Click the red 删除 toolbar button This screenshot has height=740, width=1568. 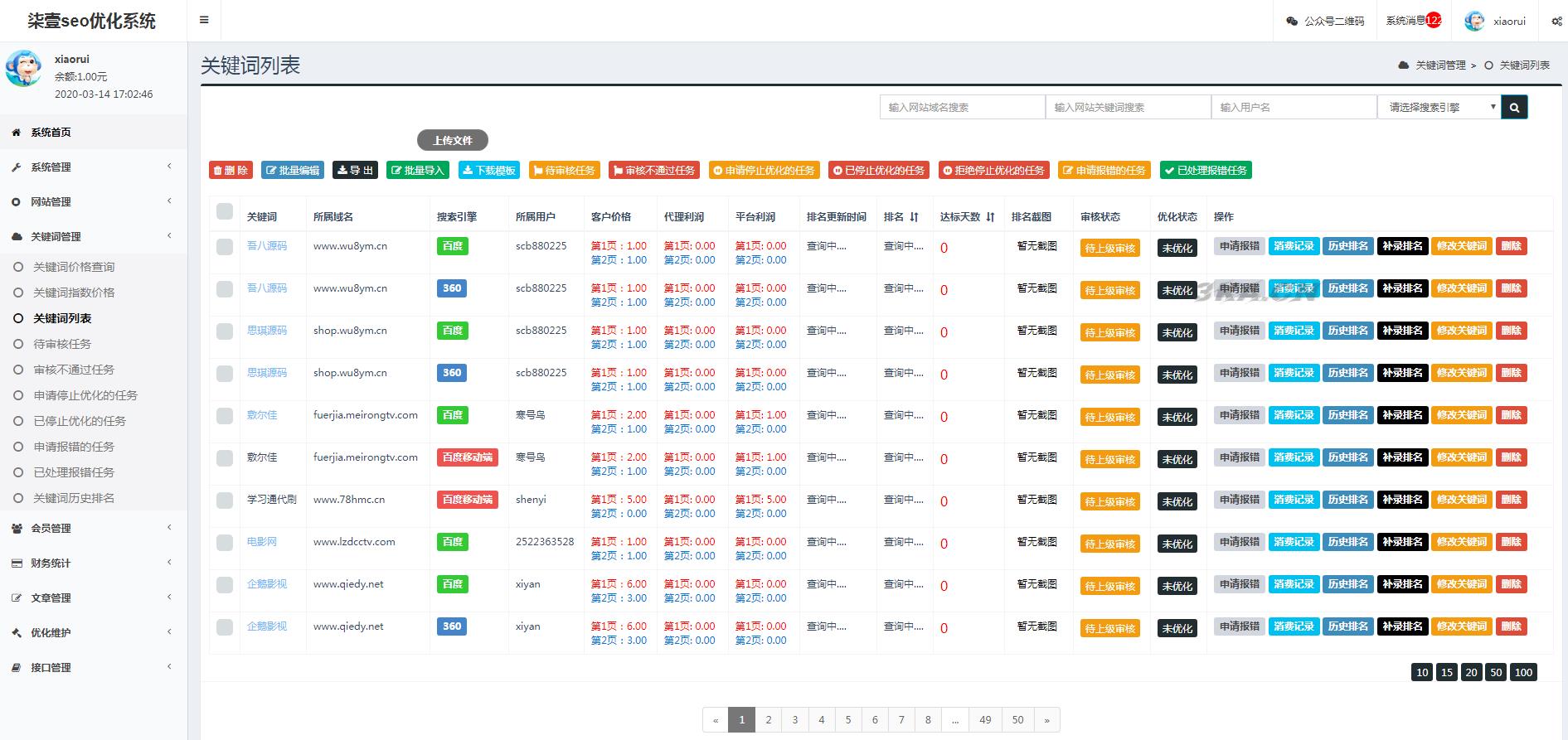[231, 171]
